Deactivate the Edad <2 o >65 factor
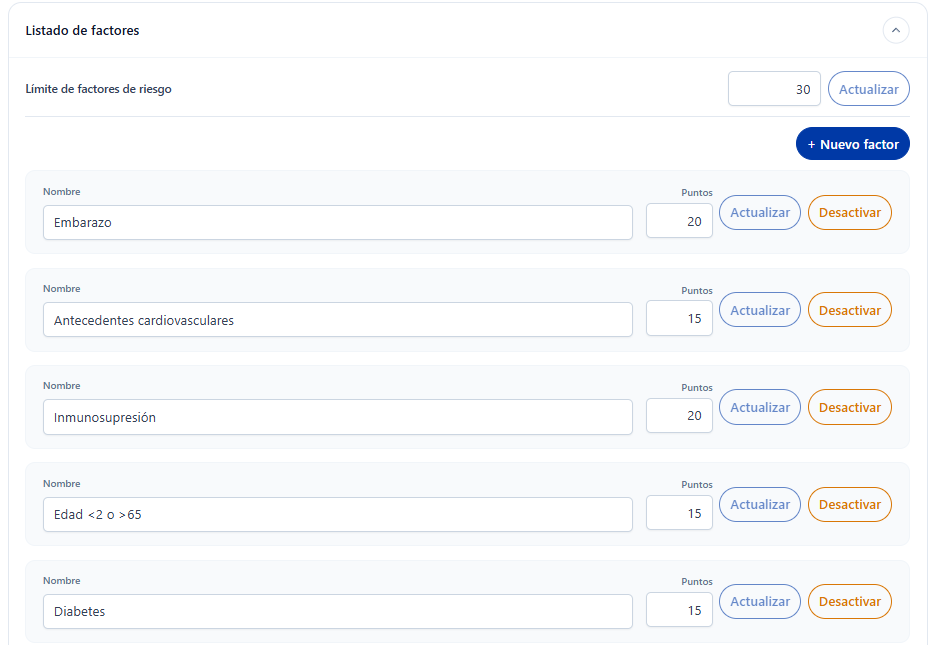This screenshot has height=645, width=948. coord(849,505)
